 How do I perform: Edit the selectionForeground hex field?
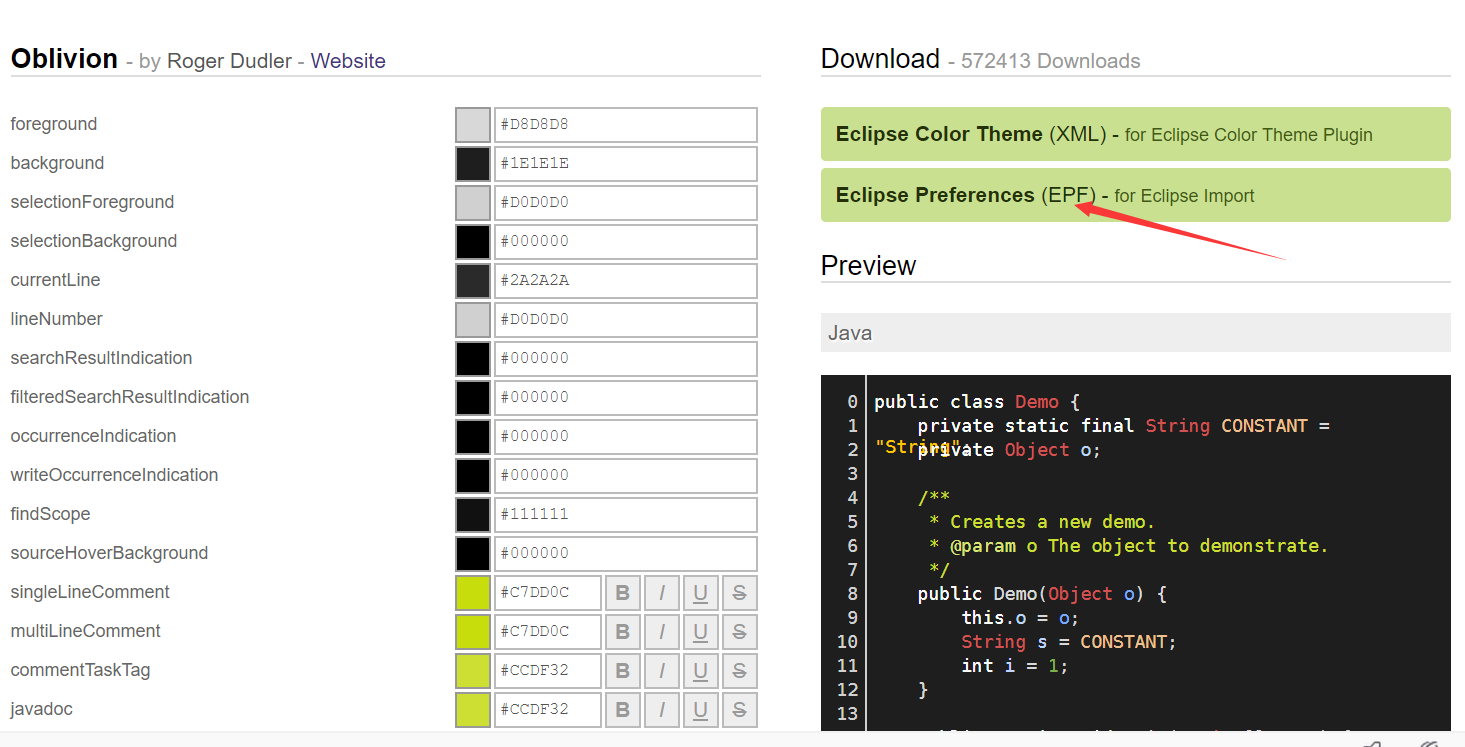pyautogui.click(x=626, y=203)
